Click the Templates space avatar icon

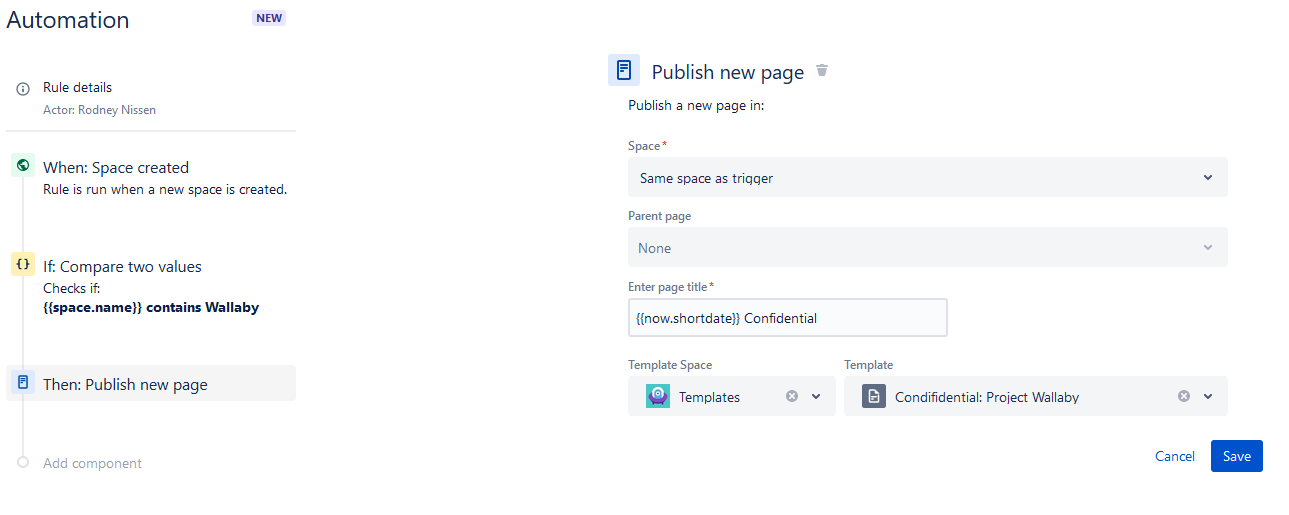tap(658, 397)
